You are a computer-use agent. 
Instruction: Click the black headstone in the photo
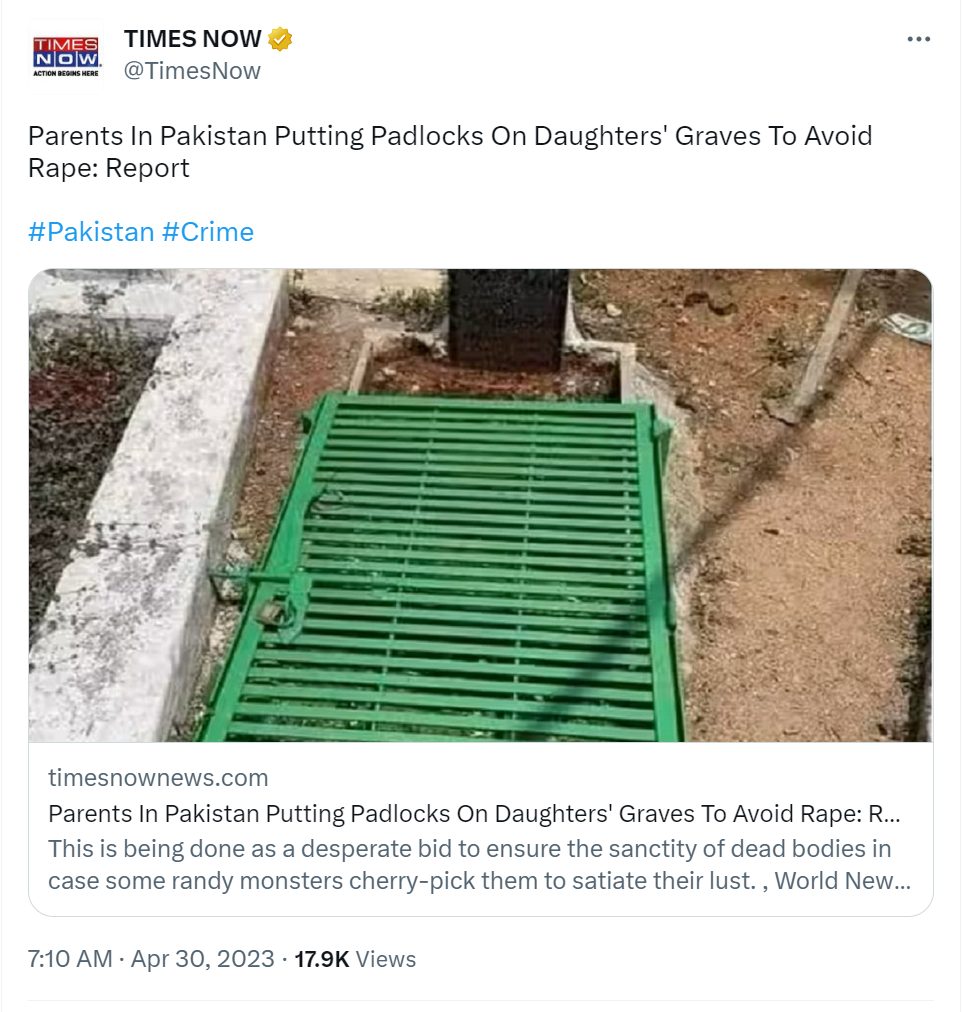click(x=508, y=319)
